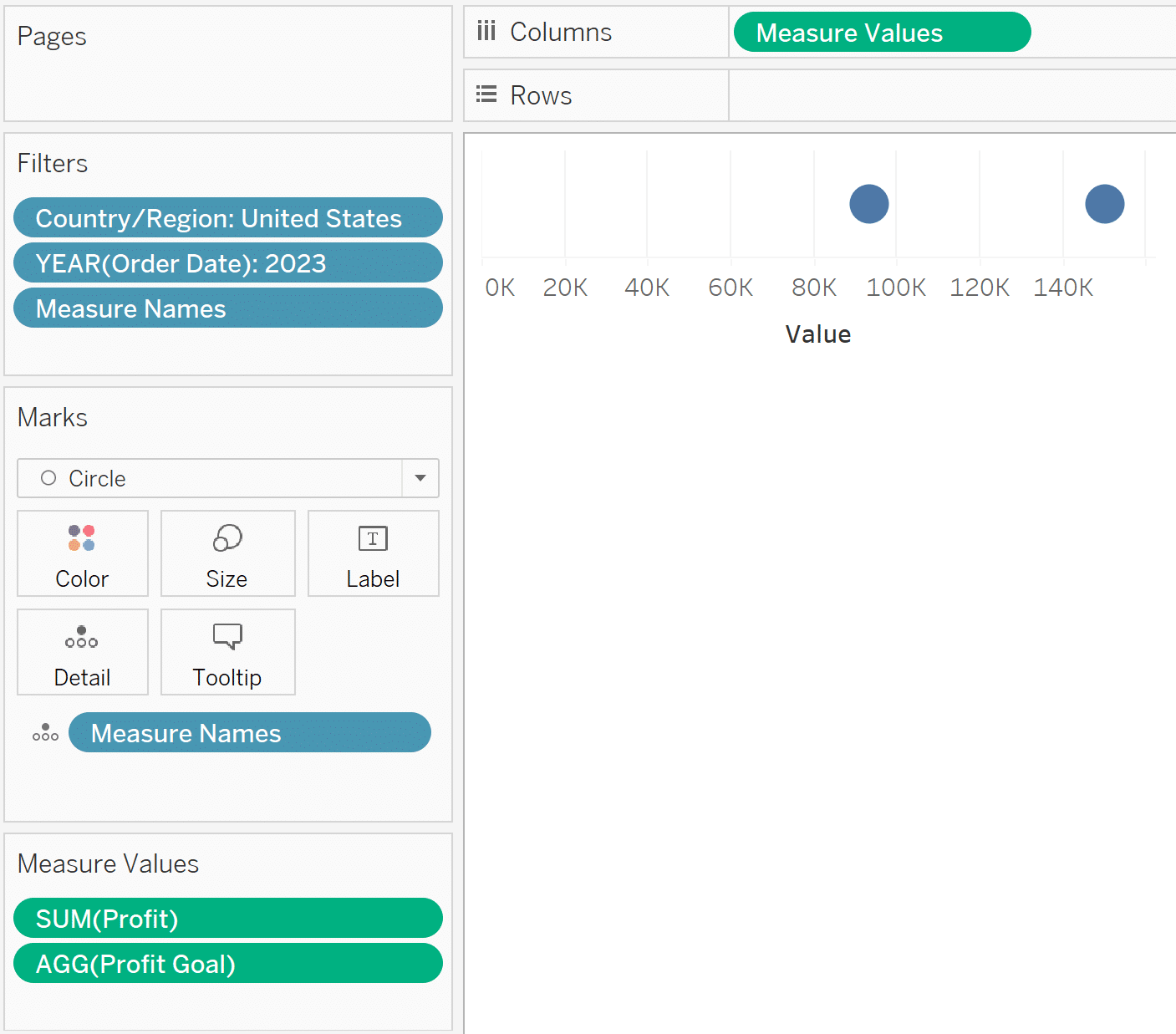Click the empty Rows shelf area
Image resolution: width=1176 pixels, height=1034 pixels.
click(x=952, y=95)
